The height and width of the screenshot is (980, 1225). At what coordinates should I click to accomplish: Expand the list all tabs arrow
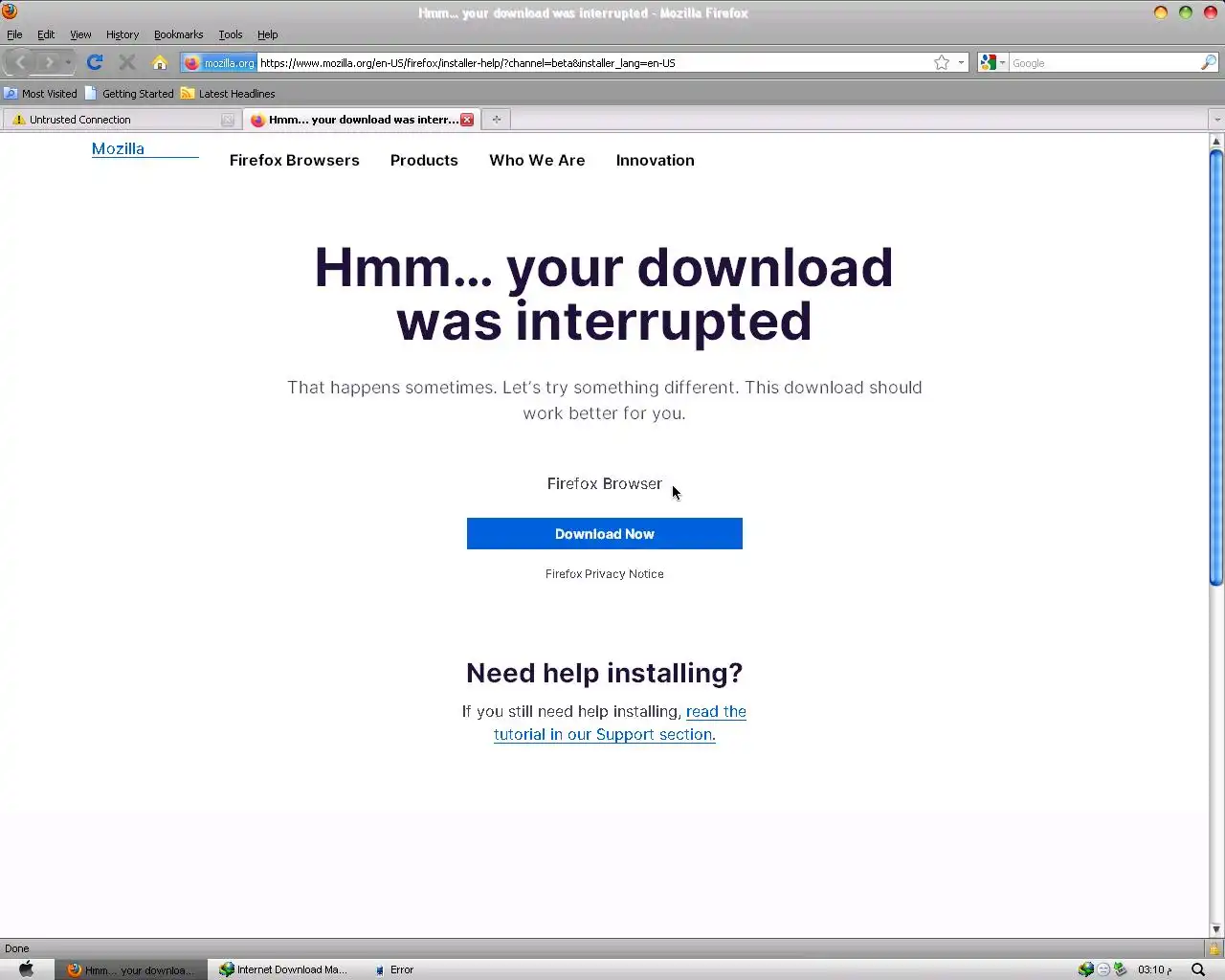(x=1216, y=120)
